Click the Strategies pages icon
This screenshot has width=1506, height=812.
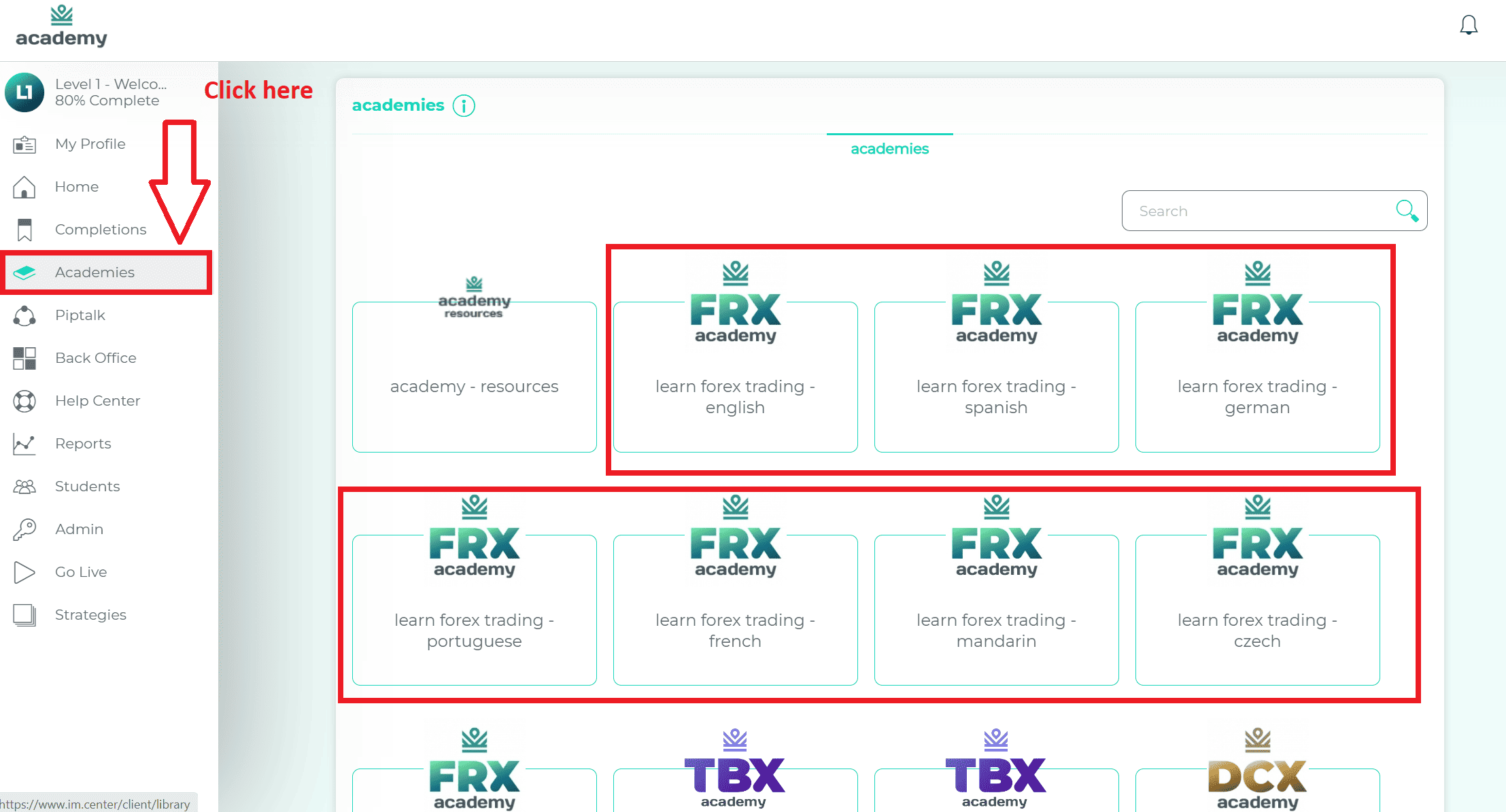point(24,615)
